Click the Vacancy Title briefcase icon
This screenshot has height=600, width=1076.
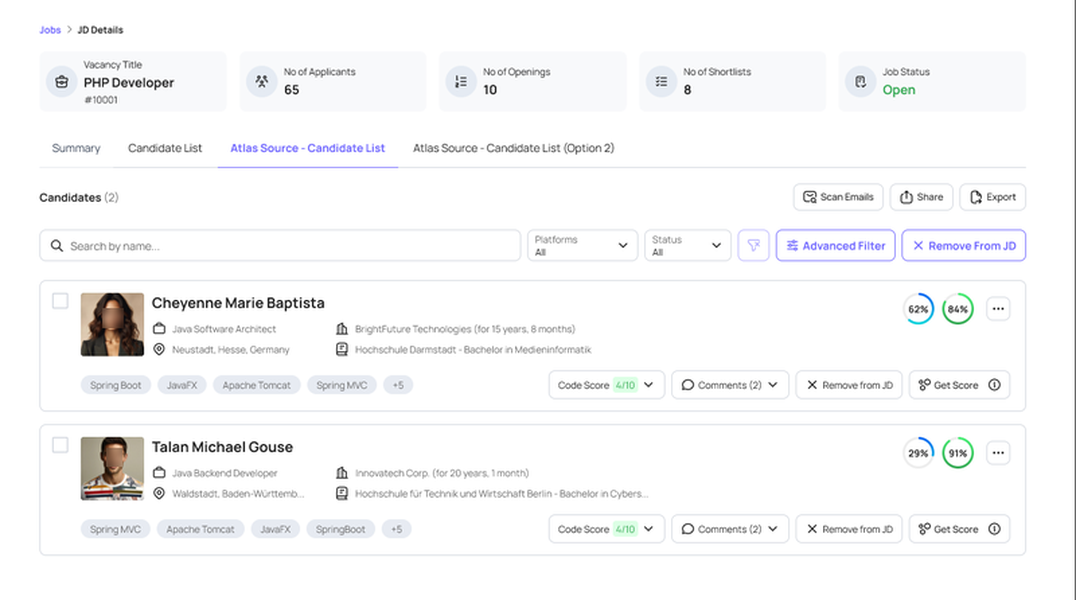(62, 82)
